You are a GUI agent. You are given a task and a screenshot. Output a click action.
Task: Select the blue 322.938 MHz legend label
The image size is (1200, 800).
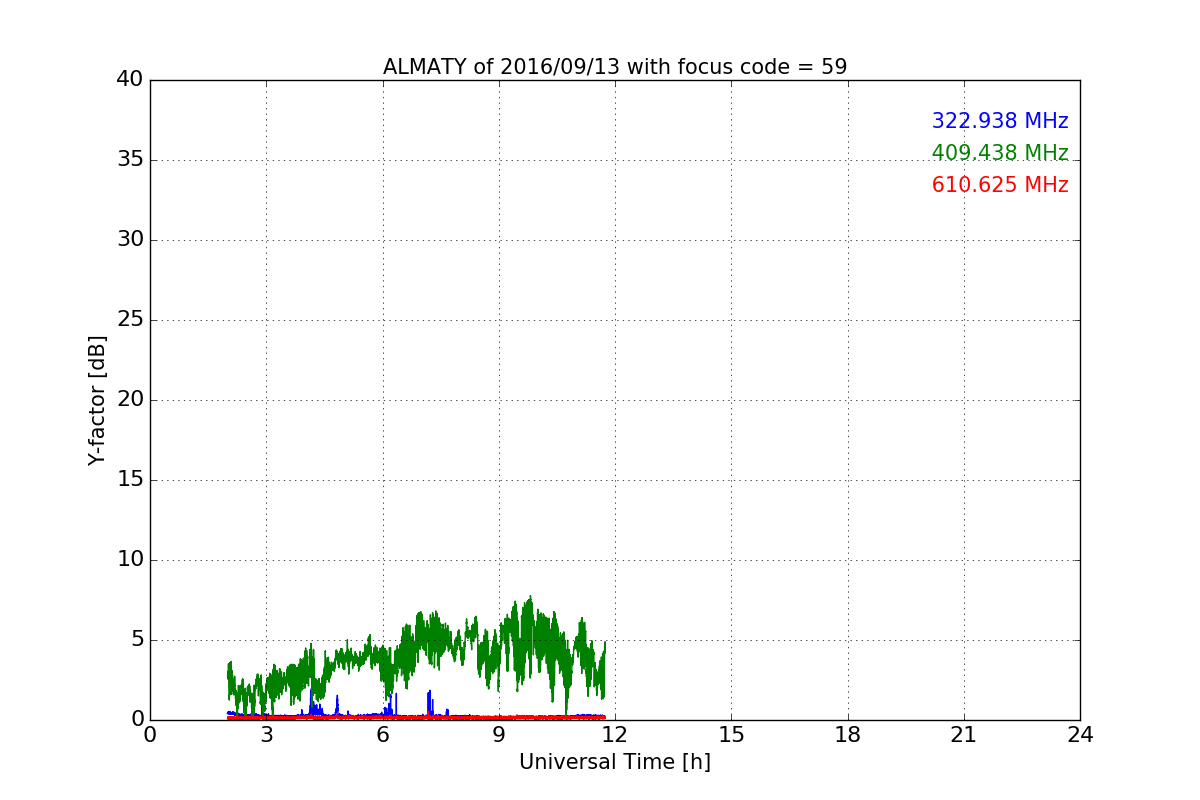(x=999, y=121)
